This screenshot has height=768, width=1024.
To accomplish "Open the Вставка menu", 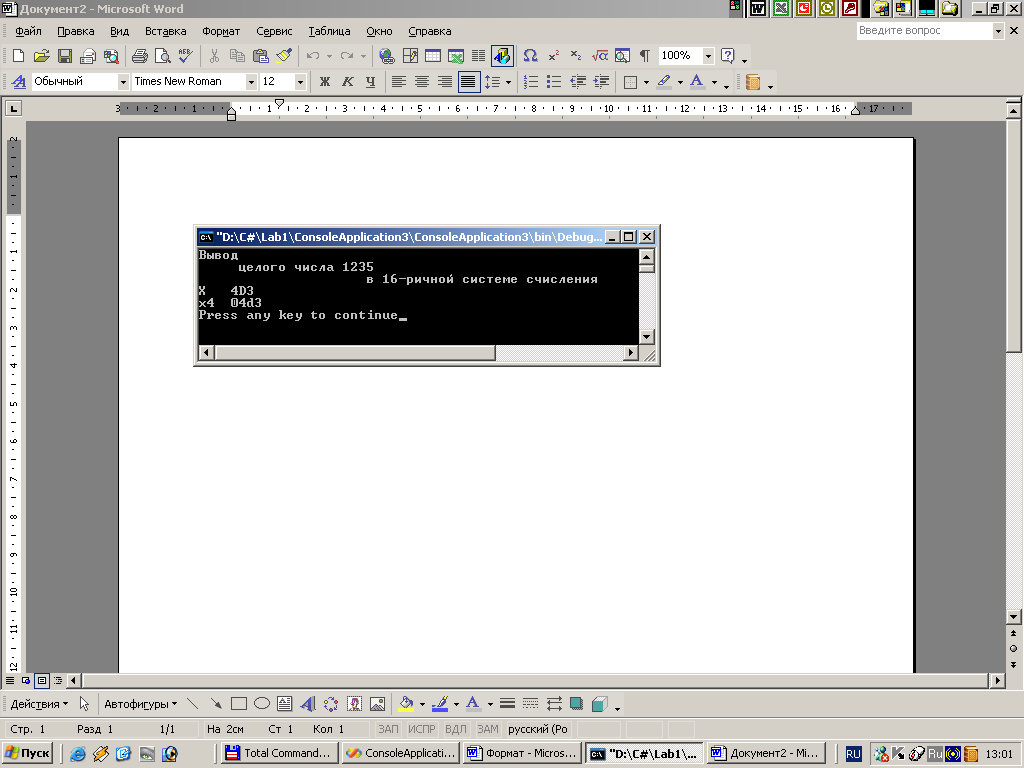I will click(165, 31).
